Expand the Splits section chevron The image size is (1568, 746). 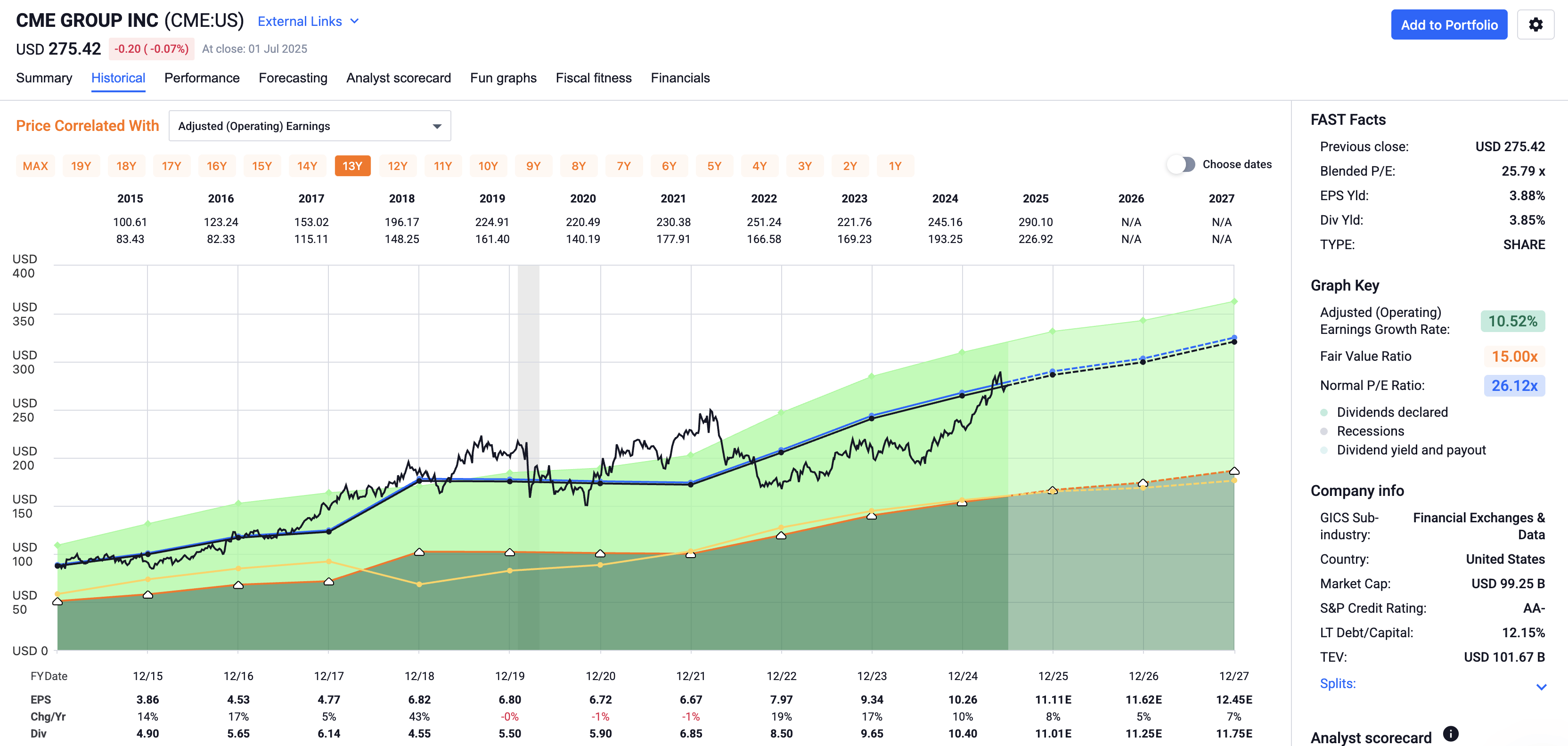(1541, 686)
